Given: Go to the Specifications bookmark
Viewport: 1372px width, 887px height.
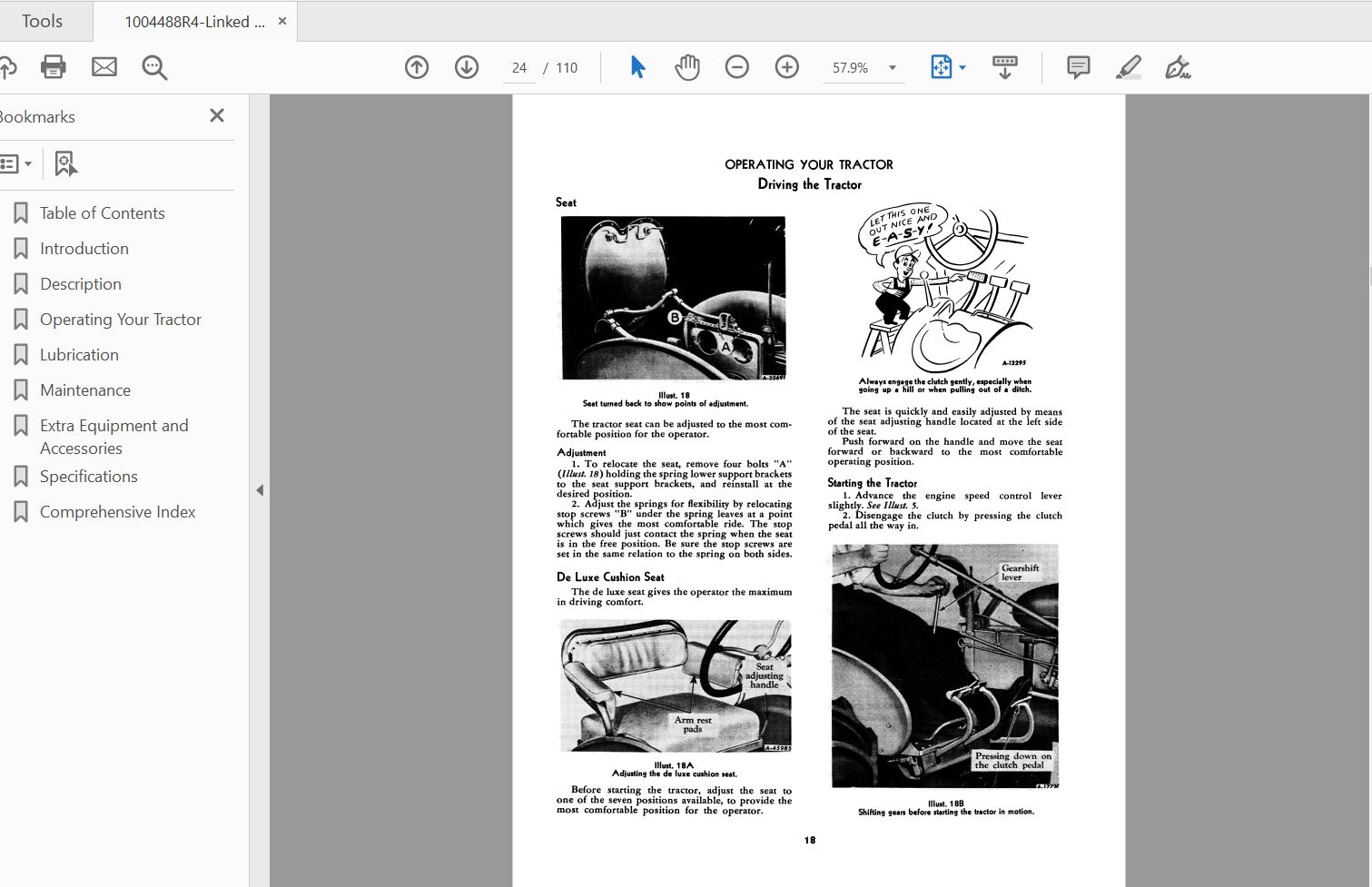Looking at the screenshot, I should (89, 477).
